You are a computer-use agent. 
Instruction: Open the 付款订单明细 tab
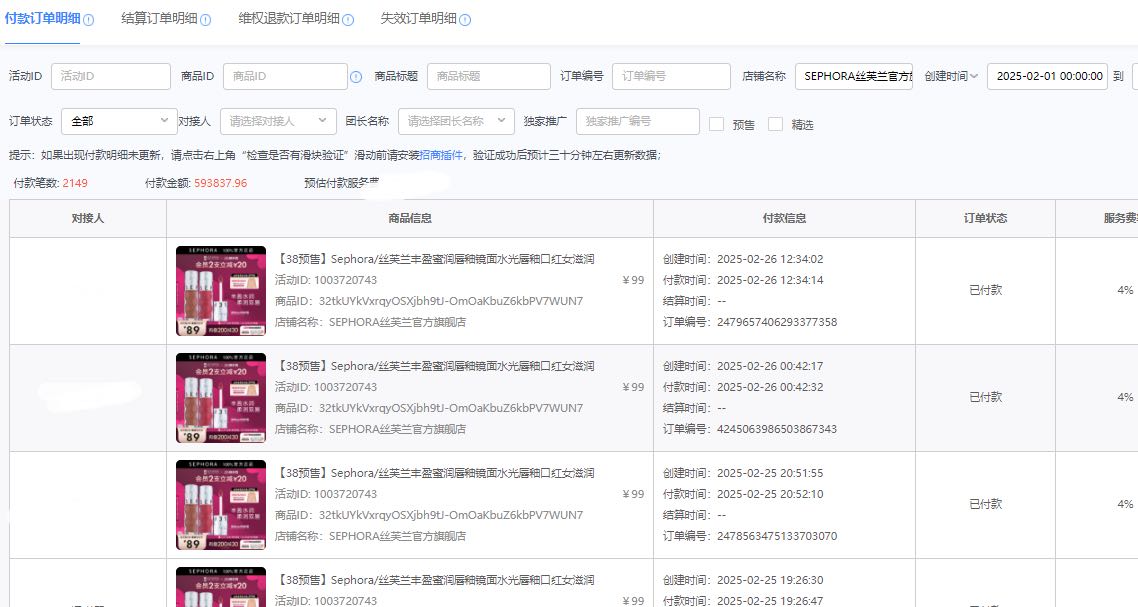pos(42,18)
